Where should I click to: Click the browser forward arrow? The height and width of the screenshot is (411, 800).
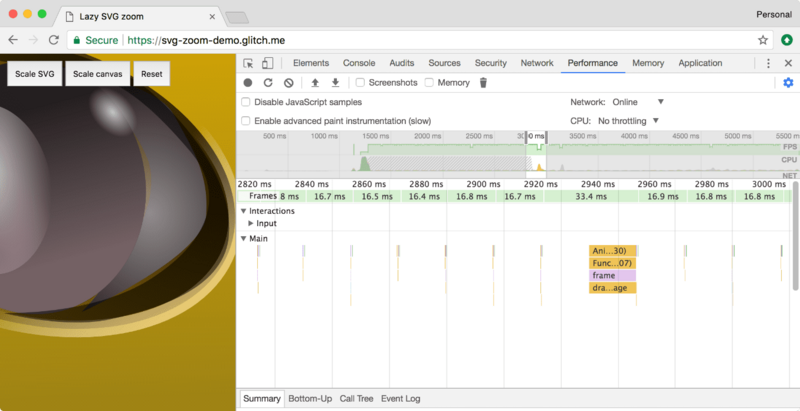34,40
